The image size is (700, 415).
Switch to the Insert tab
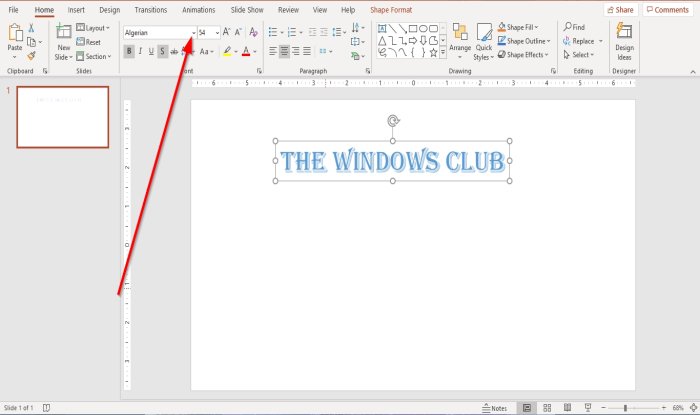tap(76, 10)
